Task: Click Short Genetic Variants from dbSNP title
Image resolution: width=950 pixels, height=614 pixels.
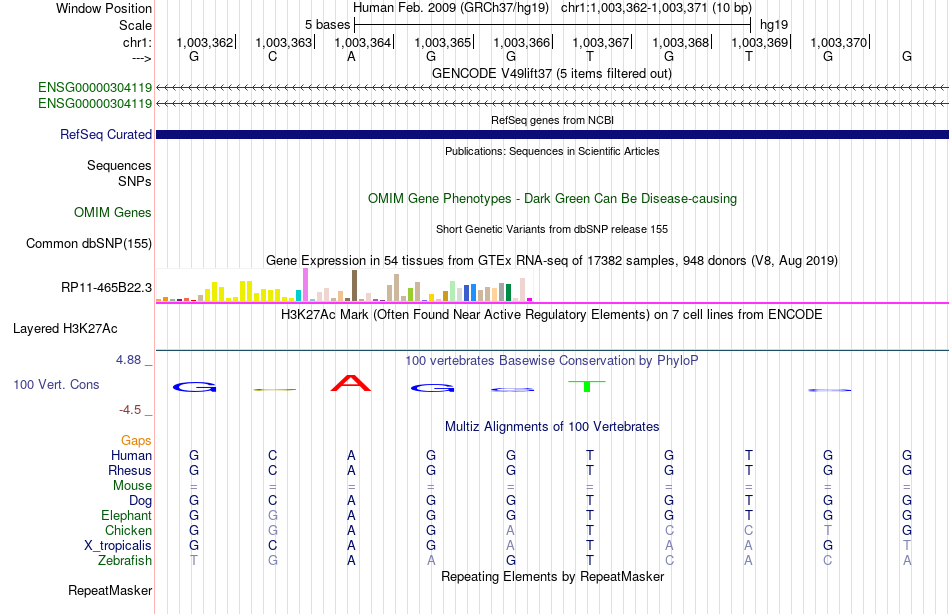Action: pos(552,229)
